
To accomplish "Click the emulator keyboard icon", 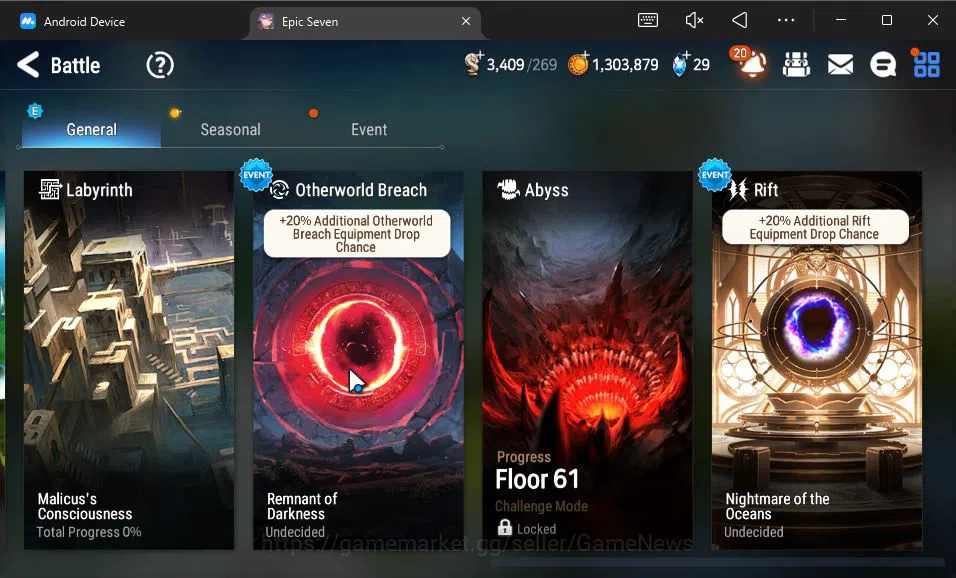I will coord(647,20).
